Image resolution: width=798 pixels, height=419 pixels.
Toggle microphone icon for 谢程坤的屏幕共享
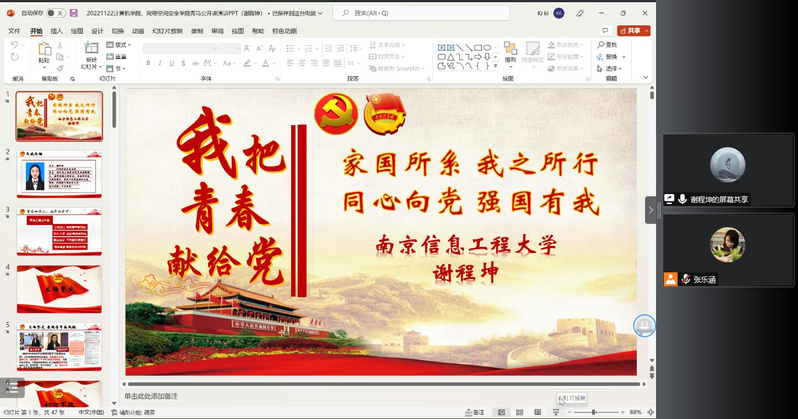683,199
